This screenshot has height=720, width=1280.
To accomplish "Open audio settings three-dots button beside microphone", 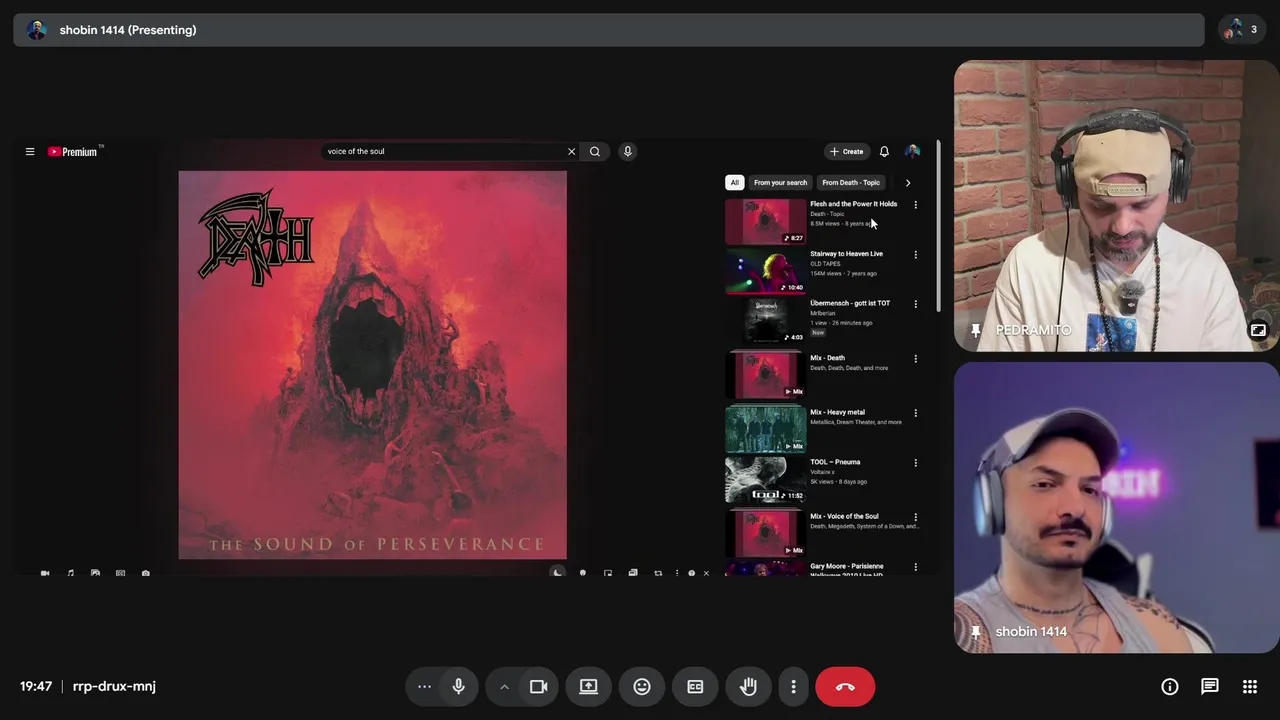I will click(x=424, y=687).
